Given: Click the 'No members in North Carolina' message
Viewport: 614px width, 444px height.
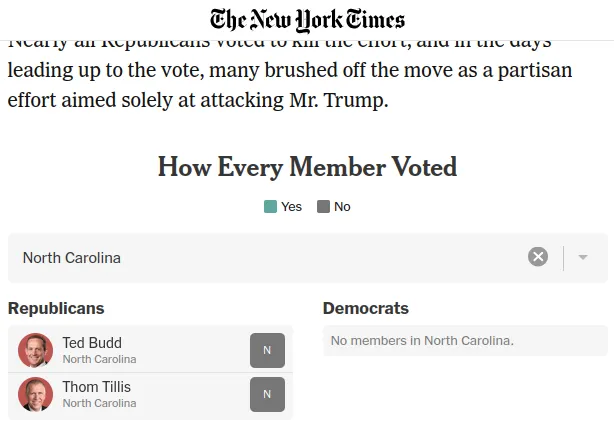Looking at the screenshot, I should pos(422,341).
